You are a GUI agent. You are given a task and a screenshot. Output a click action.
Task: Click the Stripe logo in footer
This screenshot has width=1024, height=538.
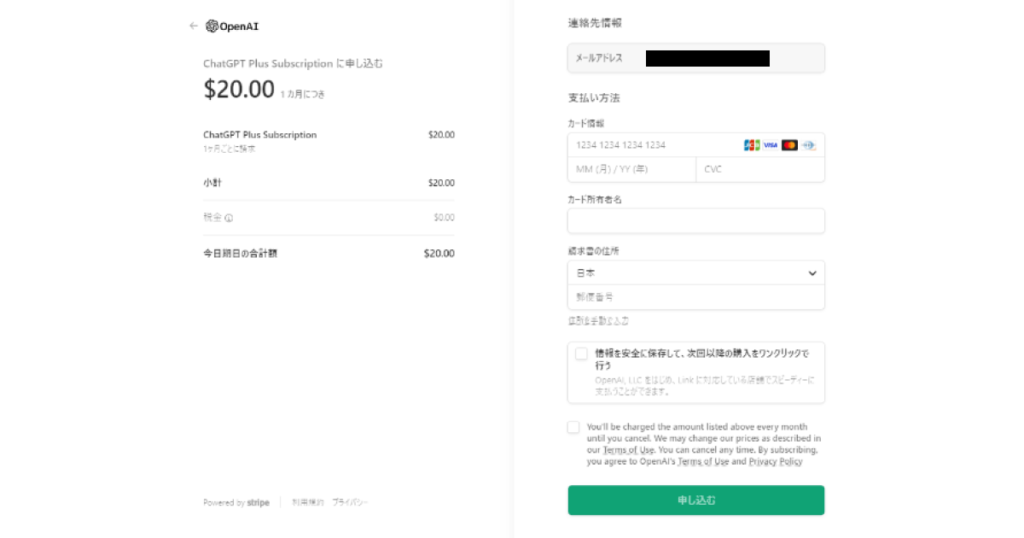pos(258,502)
